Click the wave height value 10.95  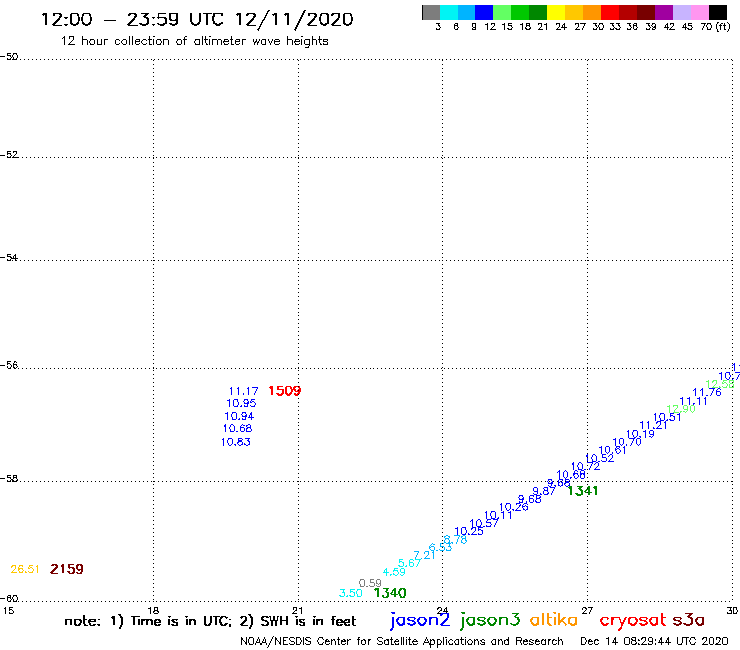pyautogui.click(x=241, y=404)
